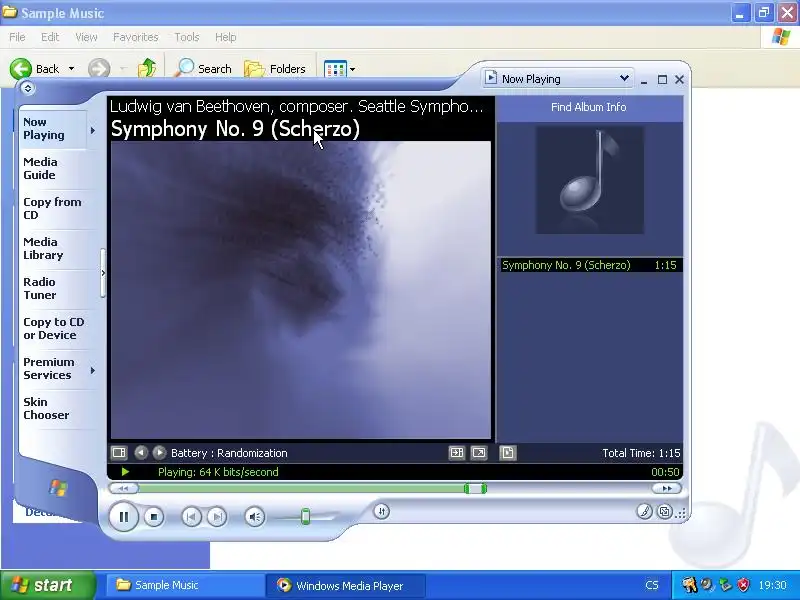Click the Total Time: 1:15 label
This screenshot has height=600, width=800.
tap(641, 453)
